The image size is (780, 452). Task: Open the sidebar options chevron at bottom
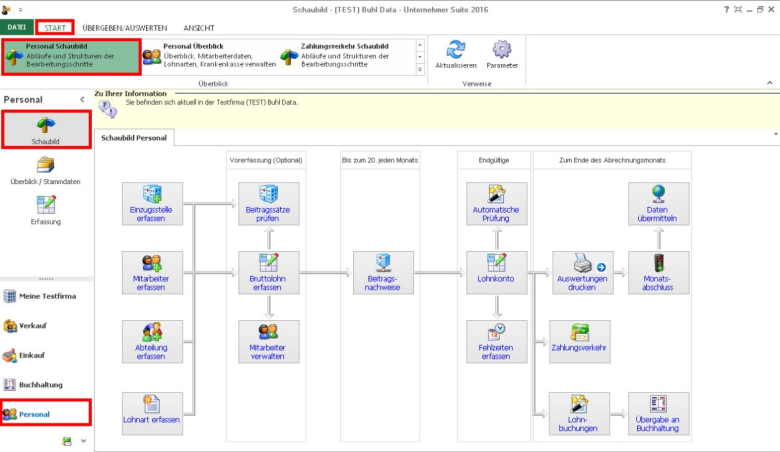click(83, 440)
